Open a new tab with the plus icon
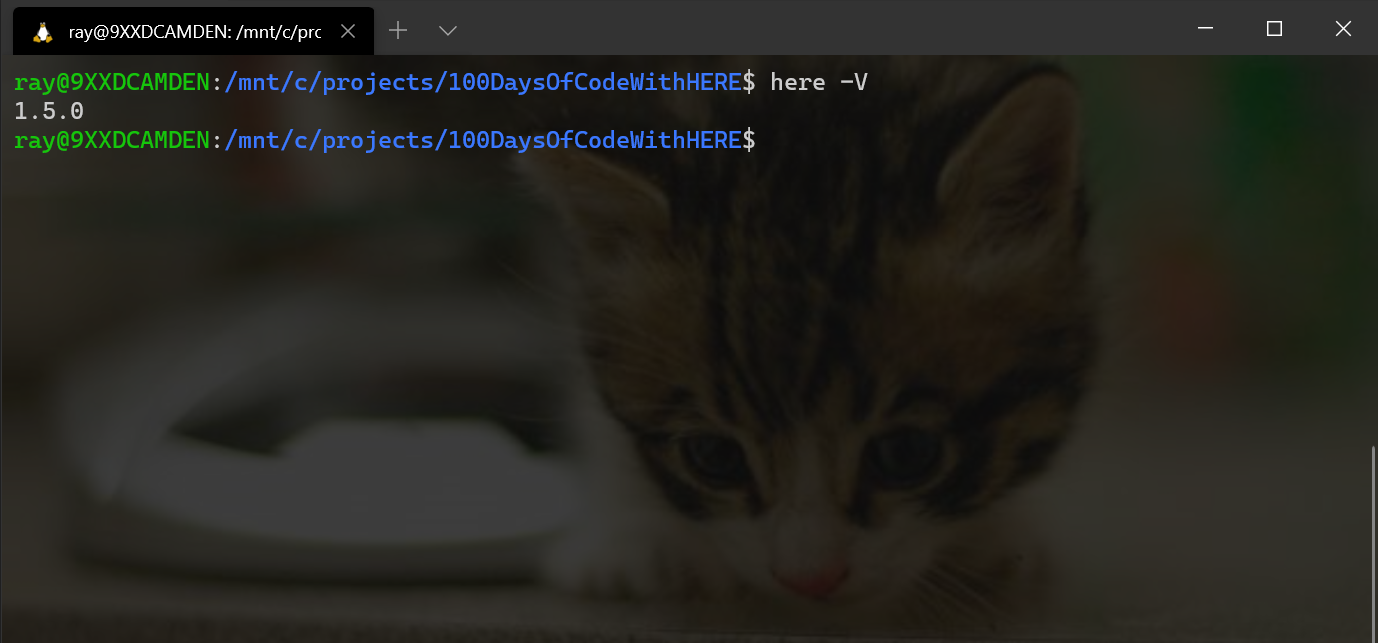This screenshot has width=1378, height=643. point(398,30)
